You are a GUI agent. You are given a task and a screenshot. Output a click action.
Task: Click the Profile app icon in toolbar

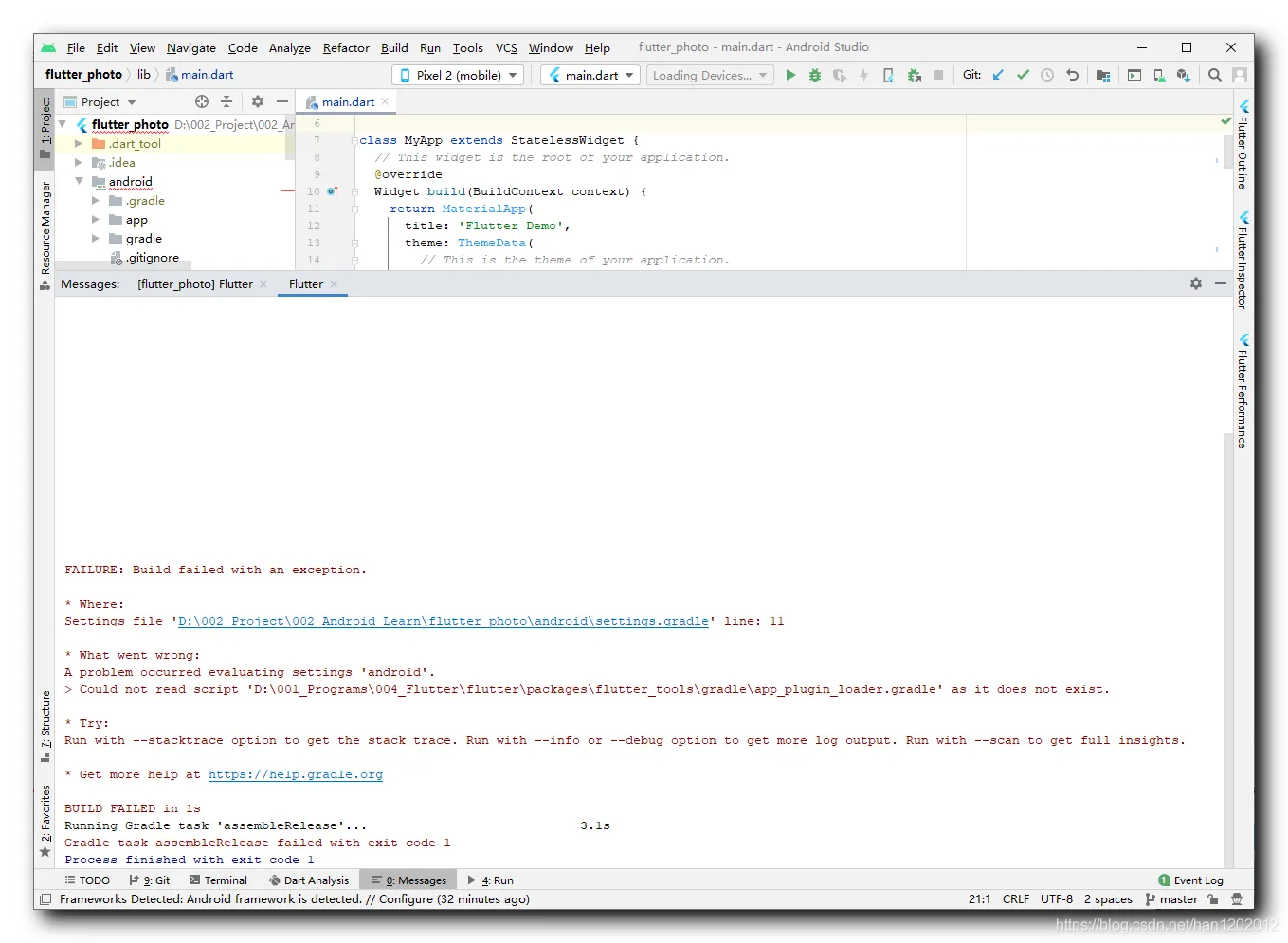(x=888, y=75)
